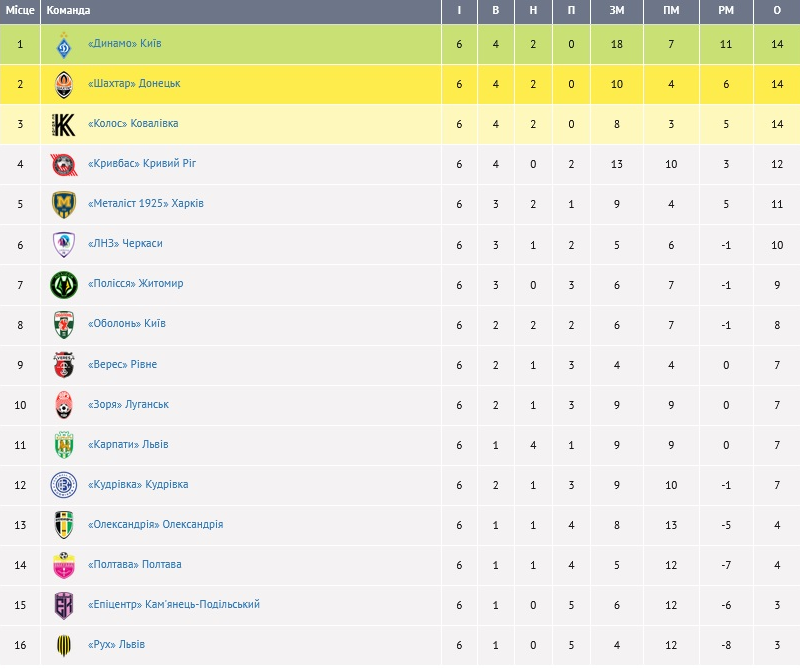This screenshot has width=800, height=669.
Task: Click the Epitsentr Kamianets-Podilskyi logo
Action: coord(64,606)
